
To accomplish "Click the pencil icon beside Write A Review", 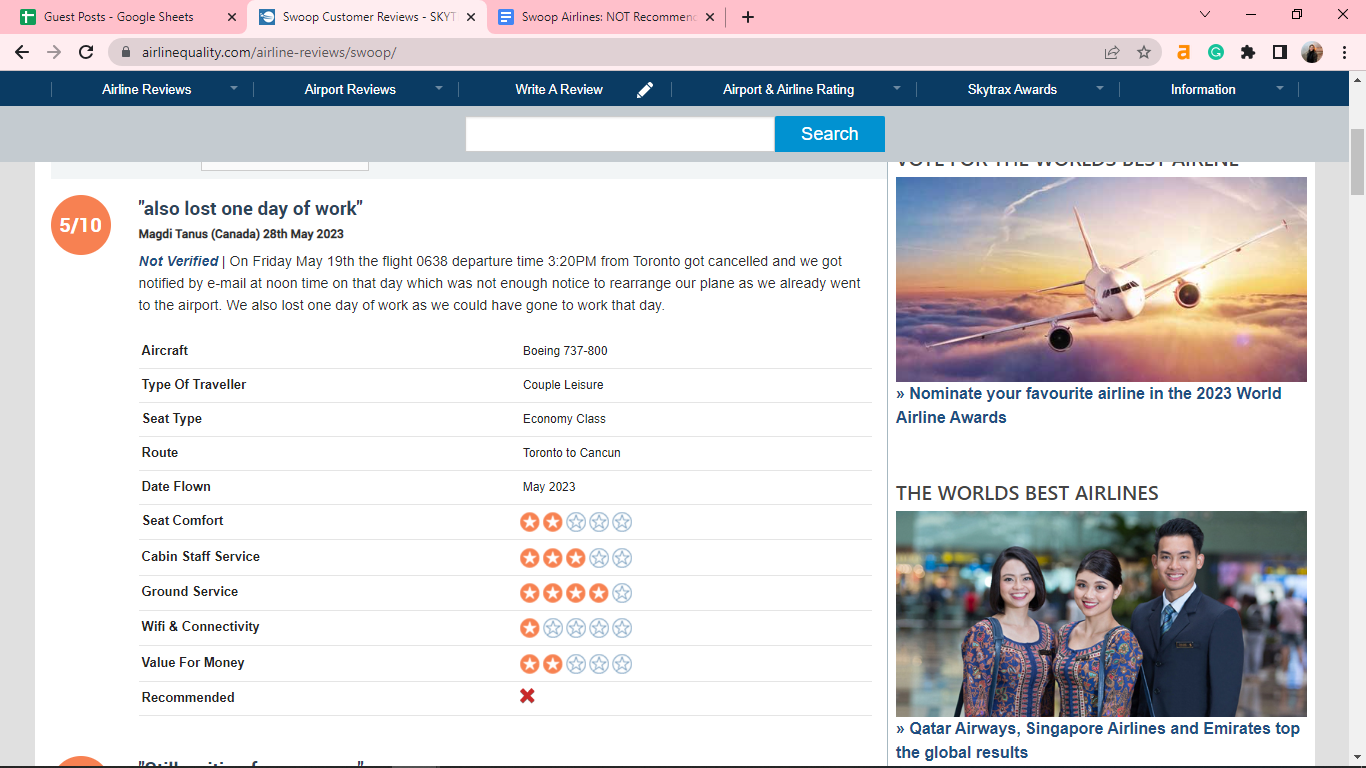I will (645, 90).
